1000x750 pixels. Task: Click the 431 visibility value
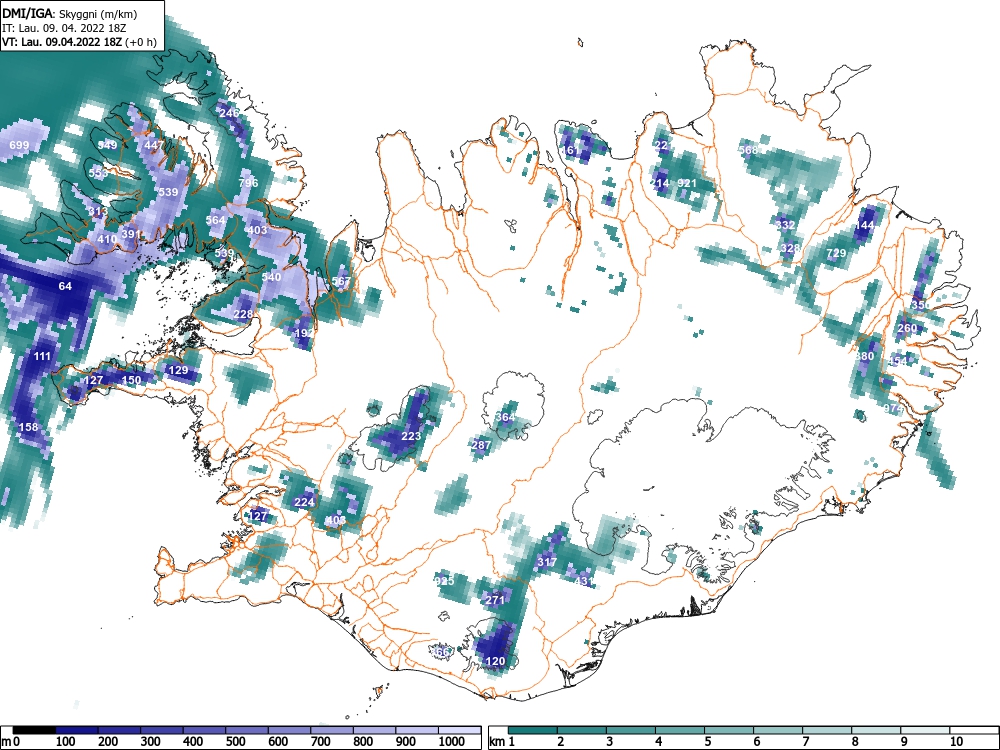pyautogui.click(x=584, y=581)
